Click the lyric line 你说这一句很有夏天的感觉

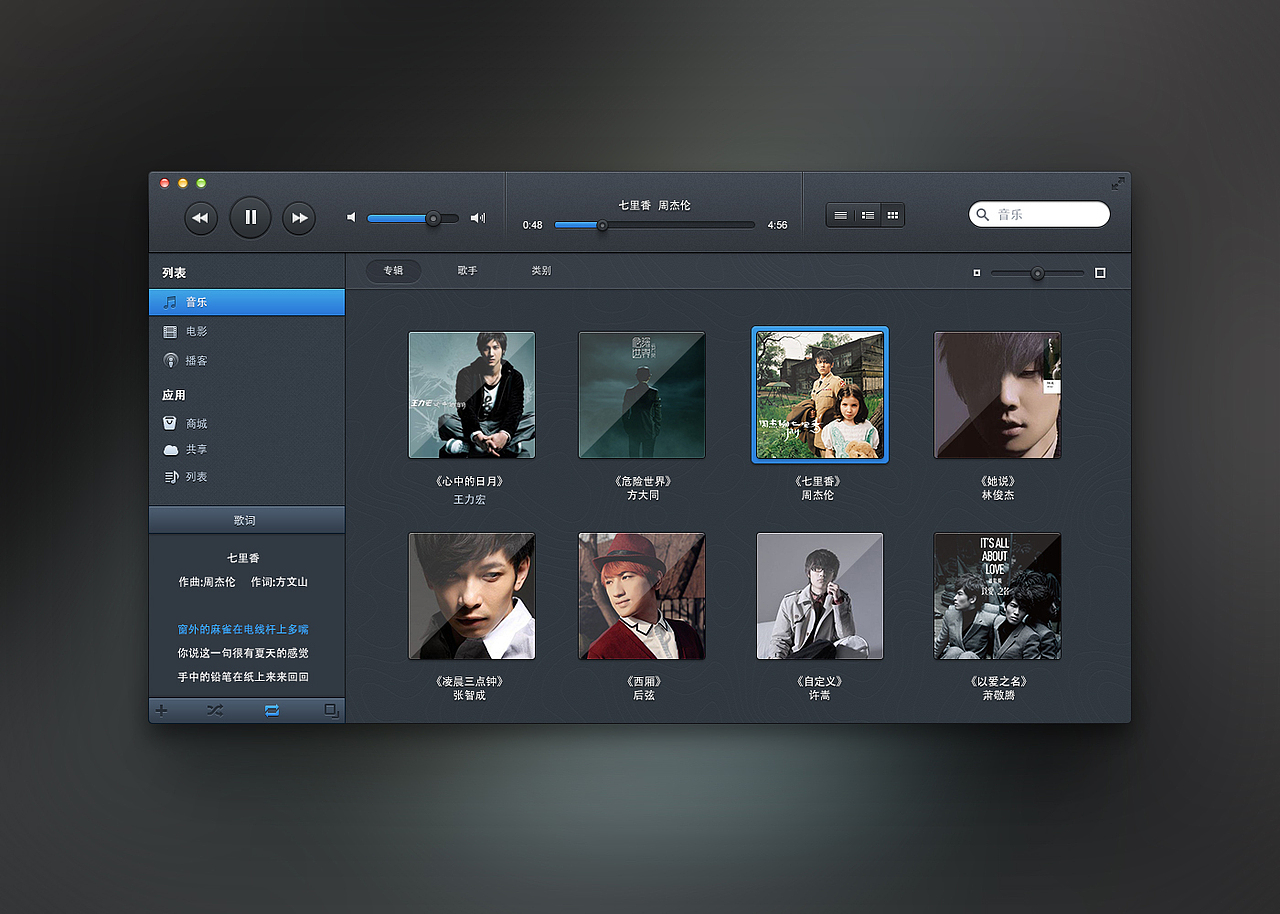click(243, 653)
